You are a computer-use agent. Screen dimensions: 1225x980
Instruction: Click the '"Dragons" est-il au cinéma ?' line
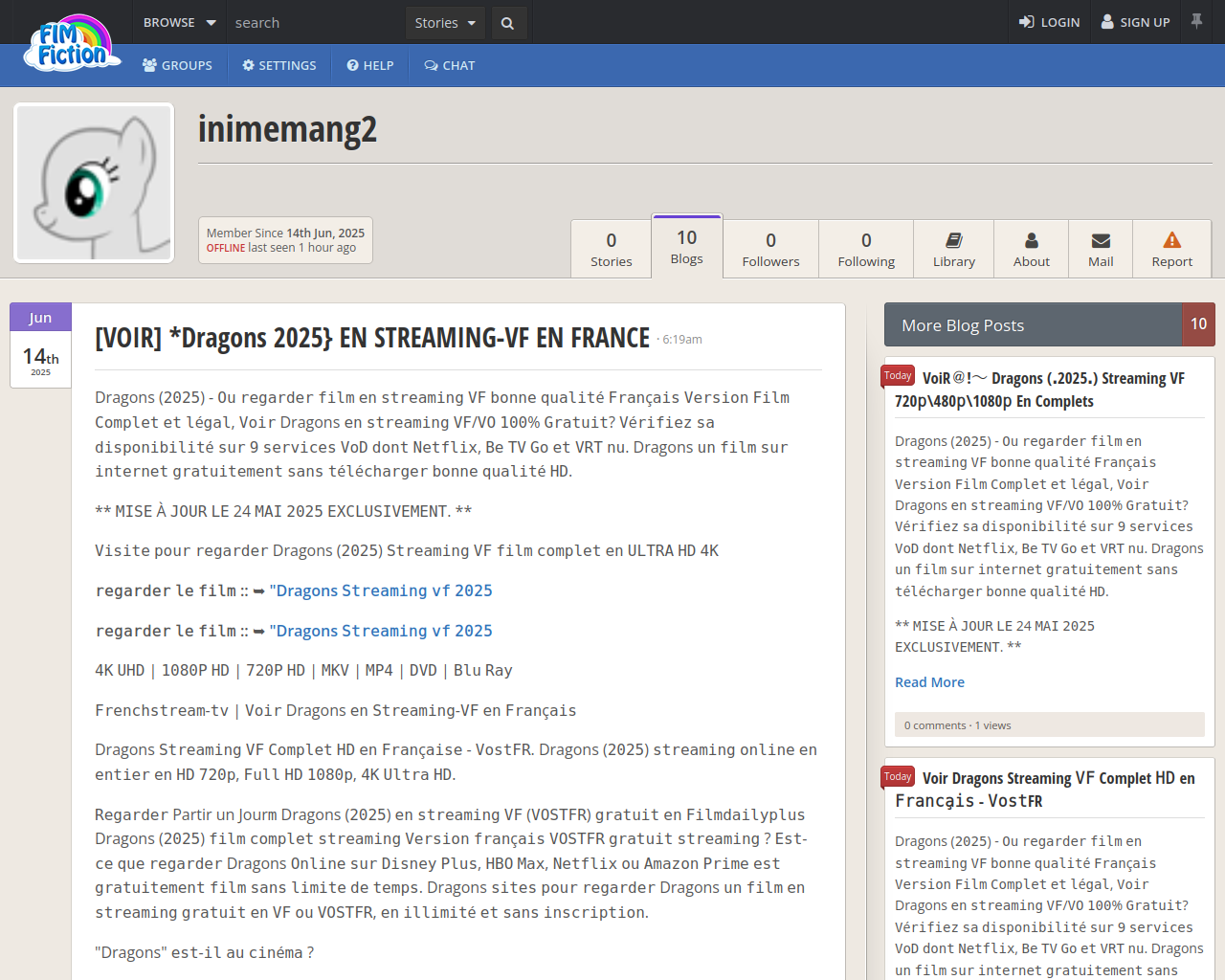(205, 952)
